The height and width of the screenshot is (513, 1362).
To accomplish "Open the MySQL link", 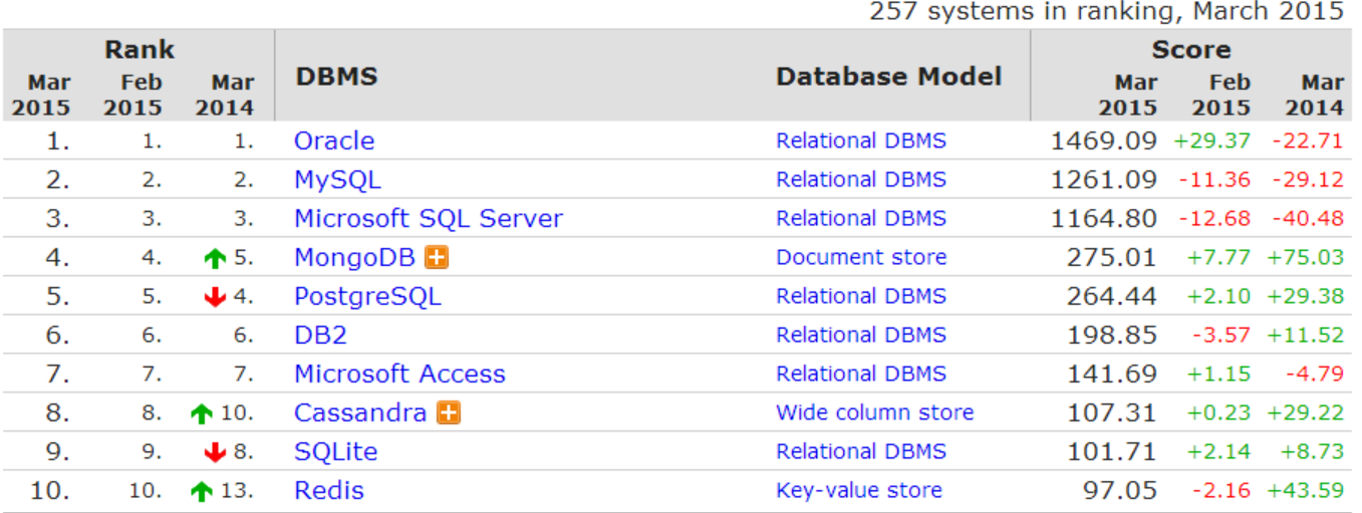I will tap(337, 180).
